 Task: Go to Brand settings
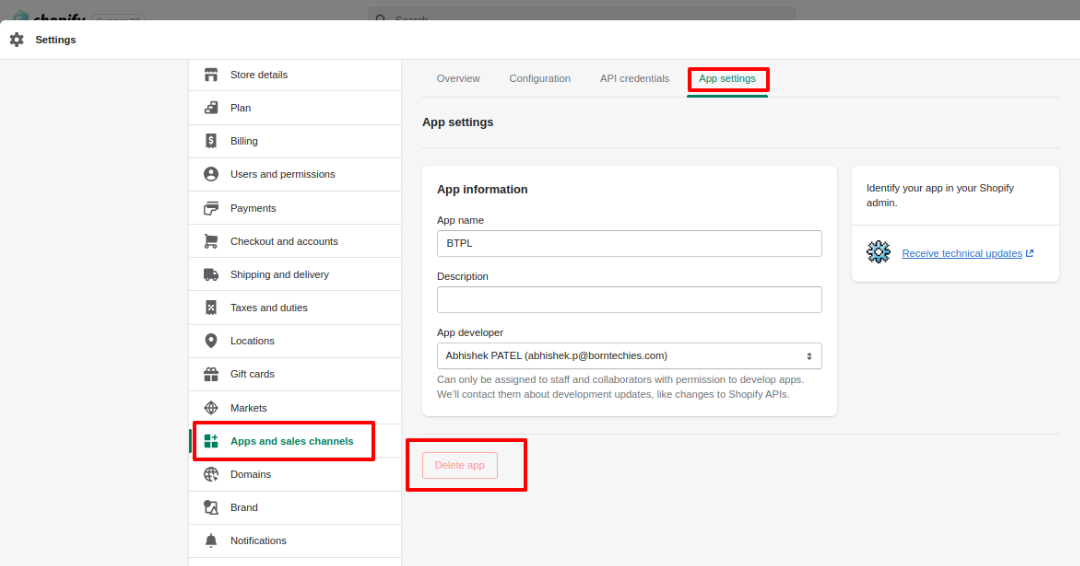(x=295, y=507)
